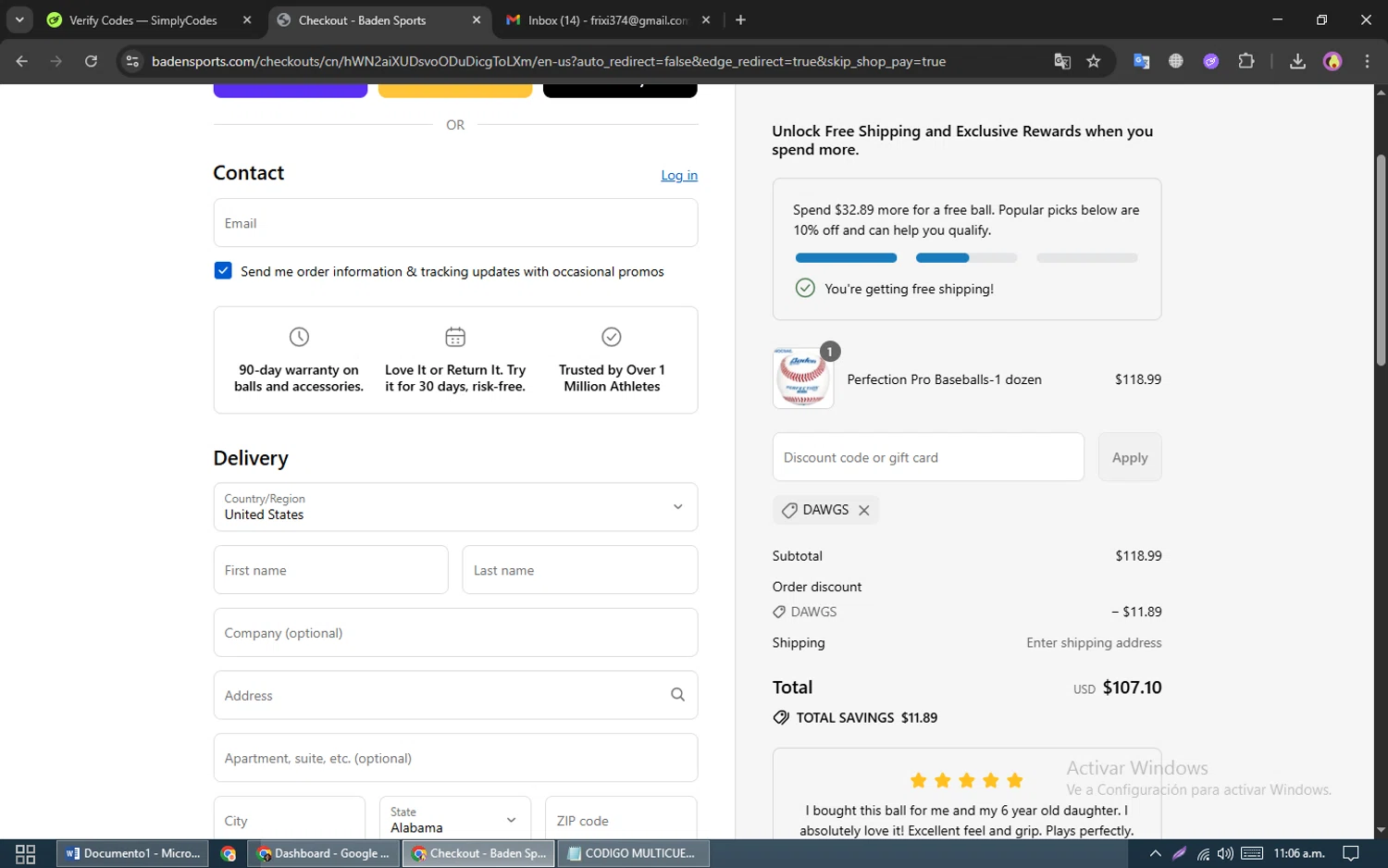Viewport: 1388px width, 868px height.
Task: Open a new browser tab
Action: click(740, 19)
